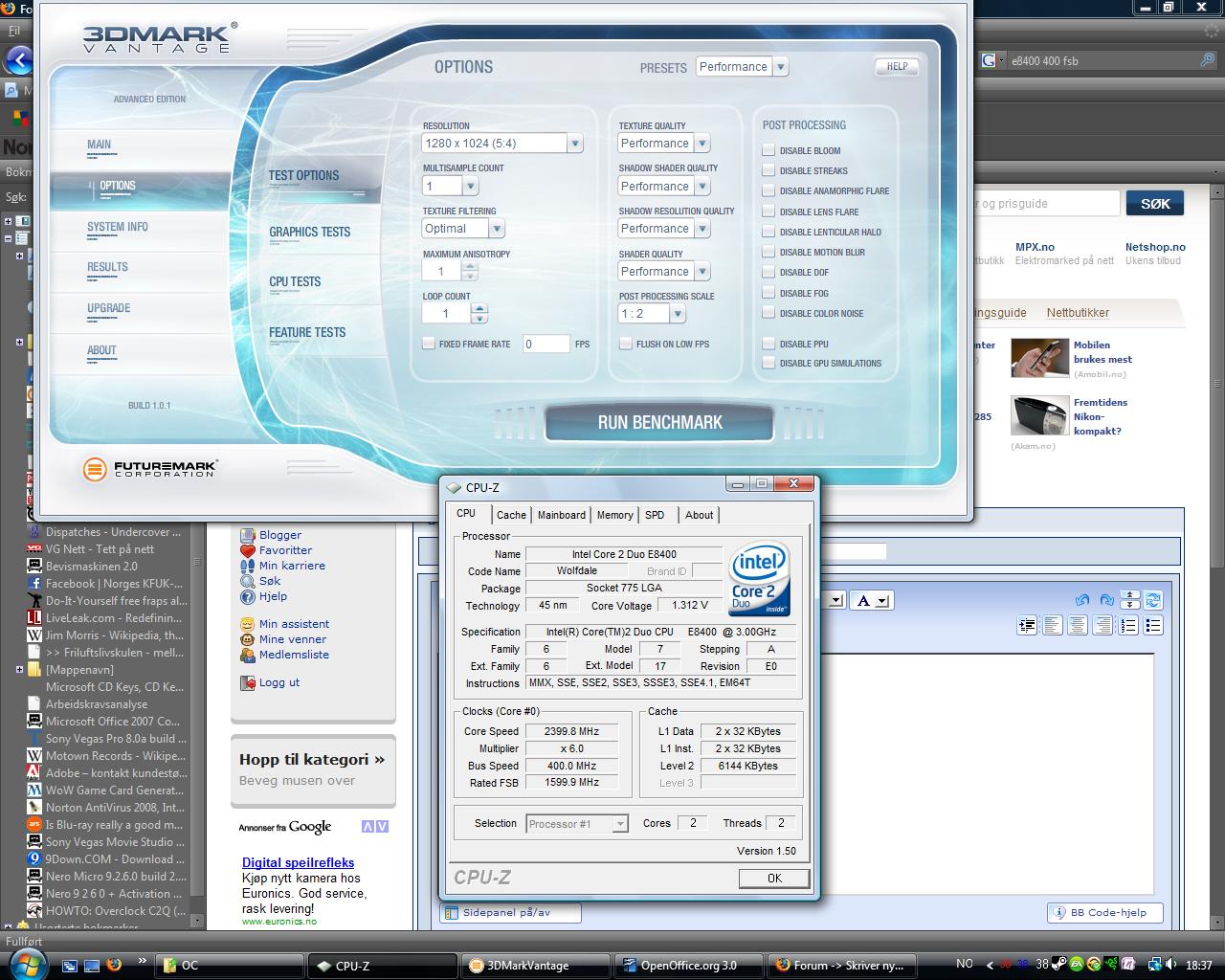Open the Multisample Count dropdown
This screenshot has height=980, width=1225.
coord(450,186)
